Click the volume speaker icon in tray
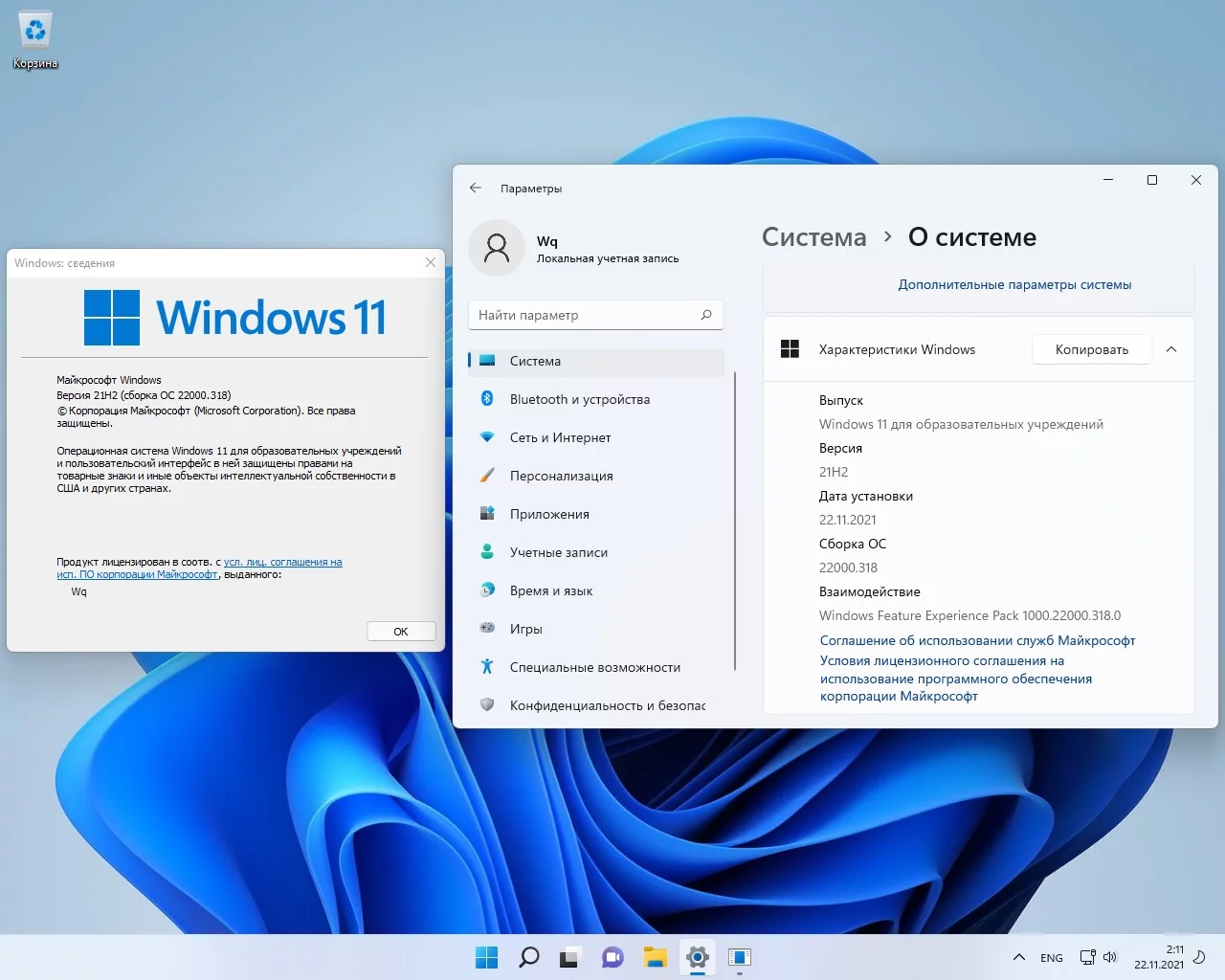Viewport: 1225px width, 980px height. click(1110, 957)
